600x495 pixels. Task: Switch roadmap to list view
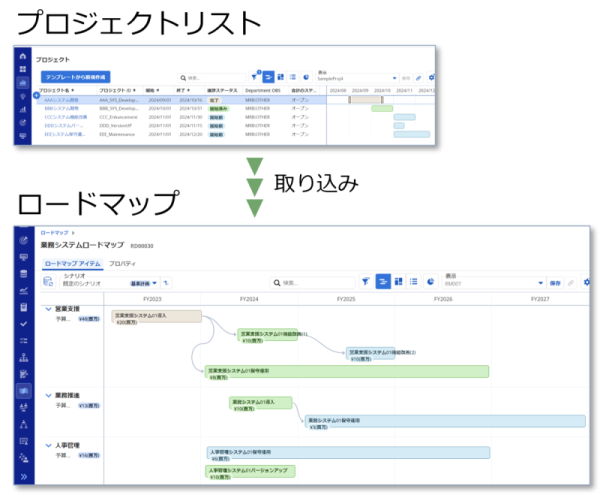pos(414,282)
